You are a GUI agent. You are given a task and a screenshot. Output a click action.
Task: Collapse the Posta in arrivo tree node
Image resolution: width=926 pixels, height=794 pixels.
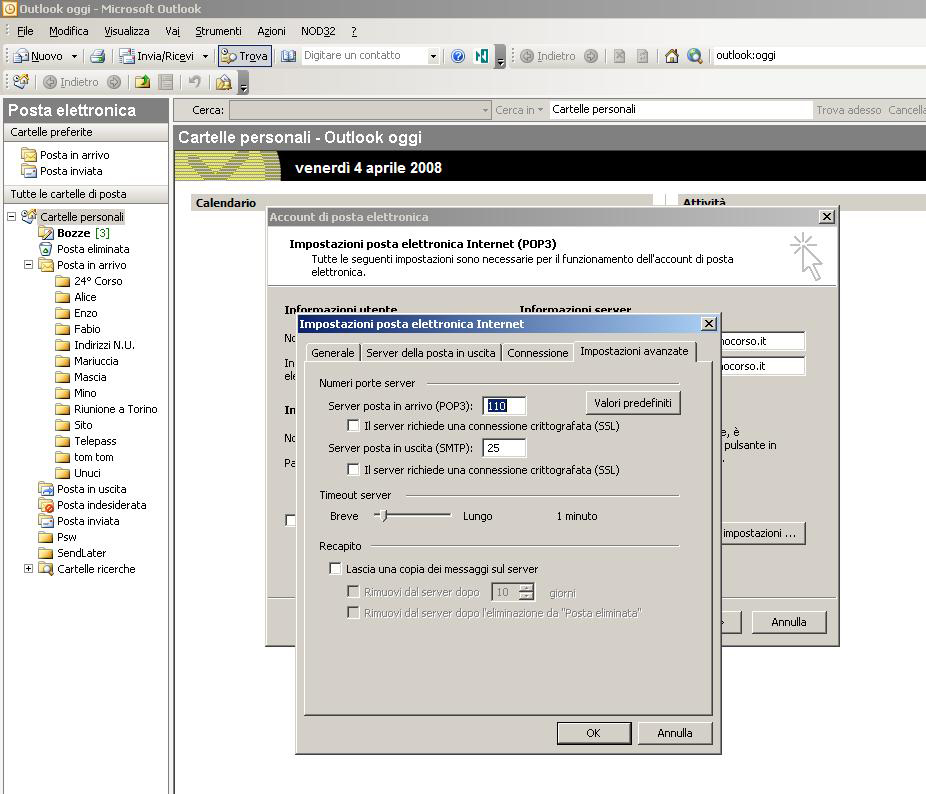(x=28, y=265)
